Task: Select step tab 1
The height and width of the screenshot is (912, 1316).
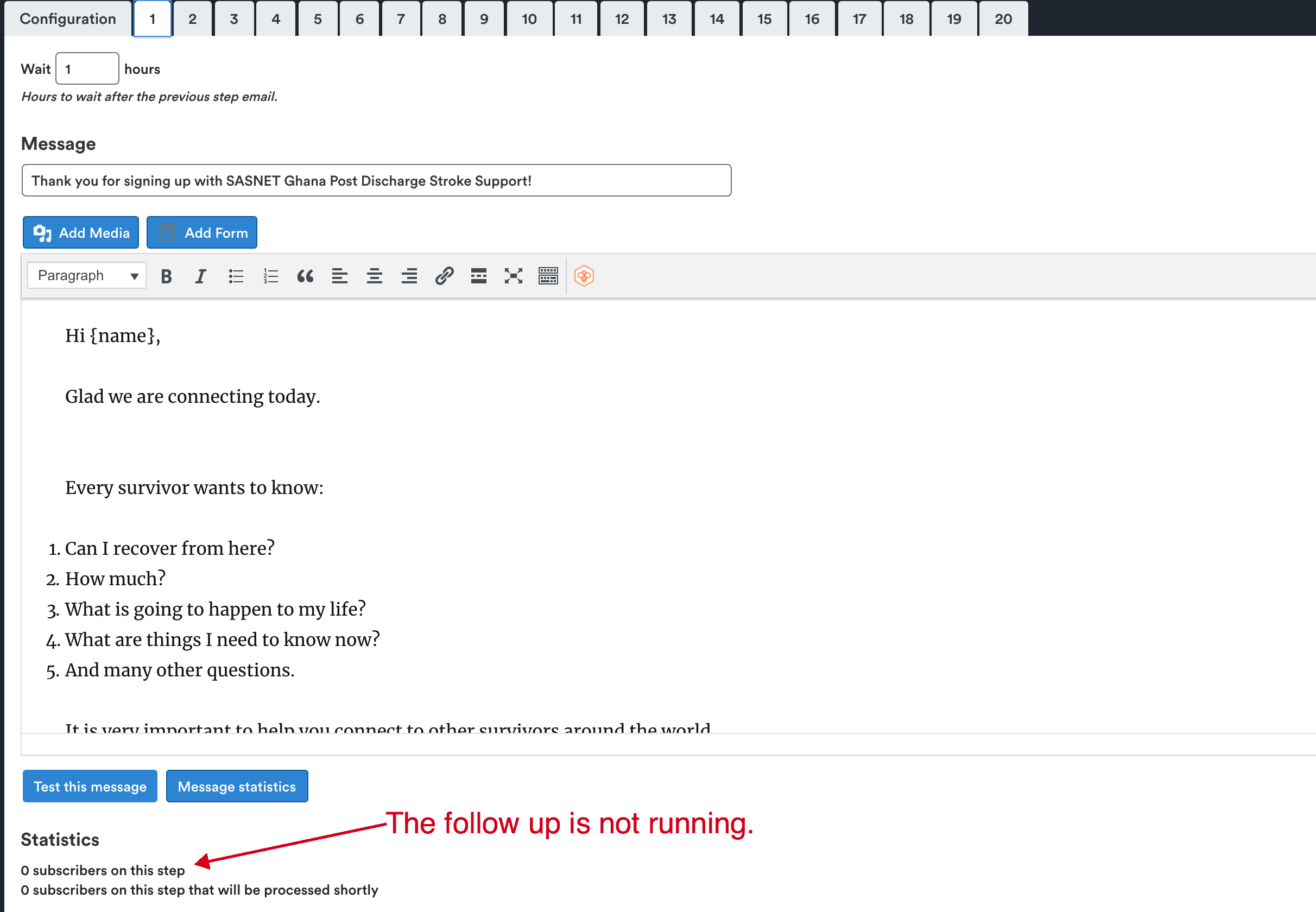Action: [x=153, y=19]
